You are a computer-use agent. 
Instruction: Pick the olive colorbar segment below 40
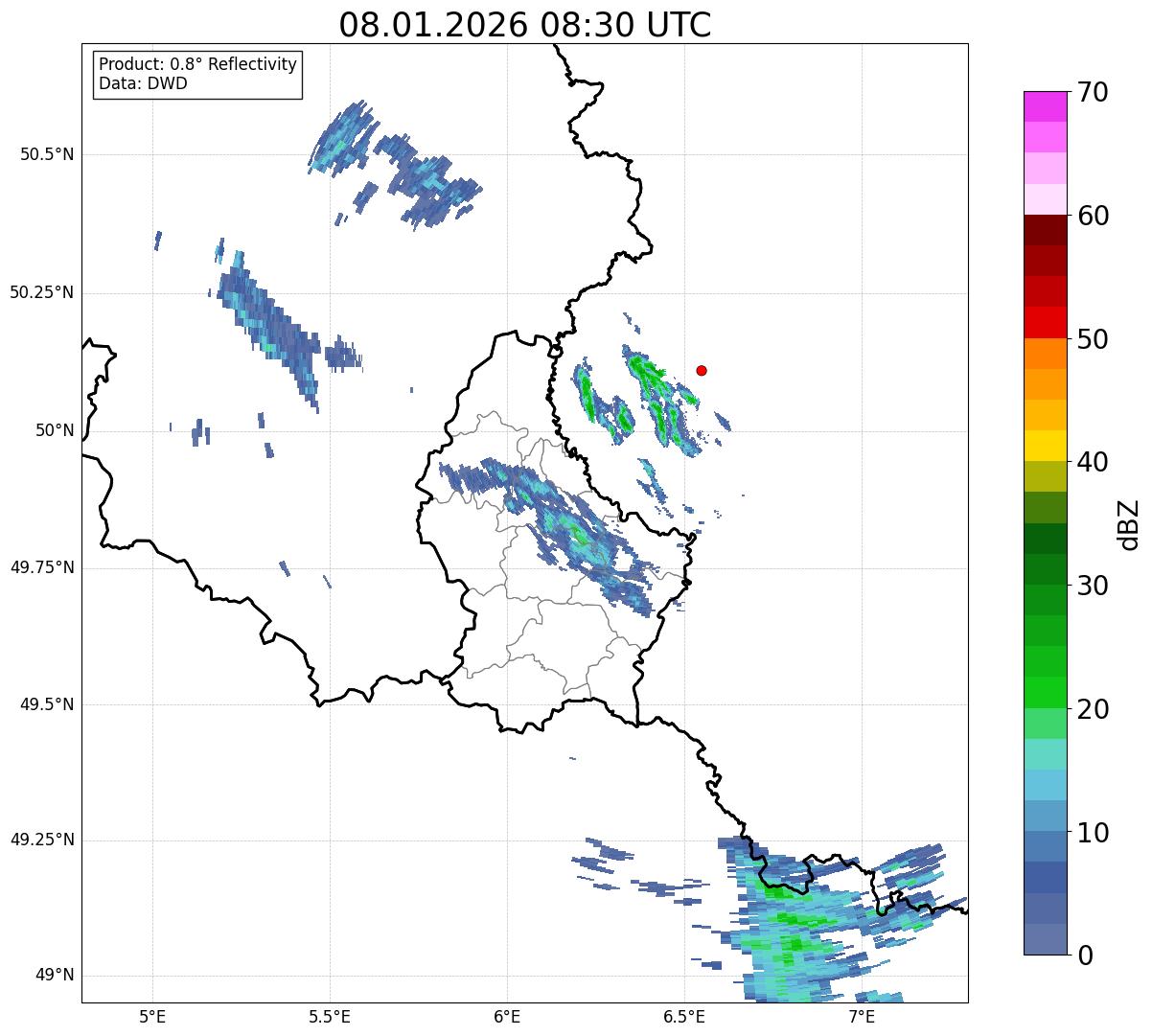coord(1045,476)
